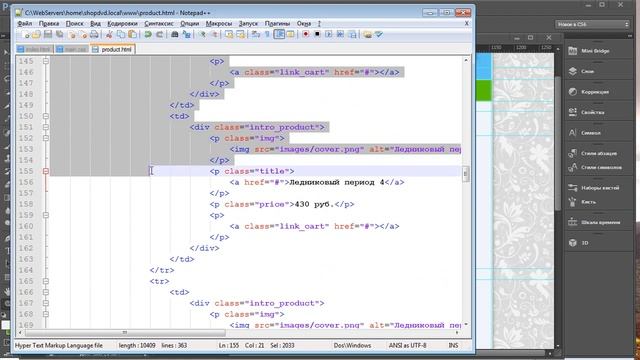
Task: Save the document with the diskette icon
Action: click(48, 35)
